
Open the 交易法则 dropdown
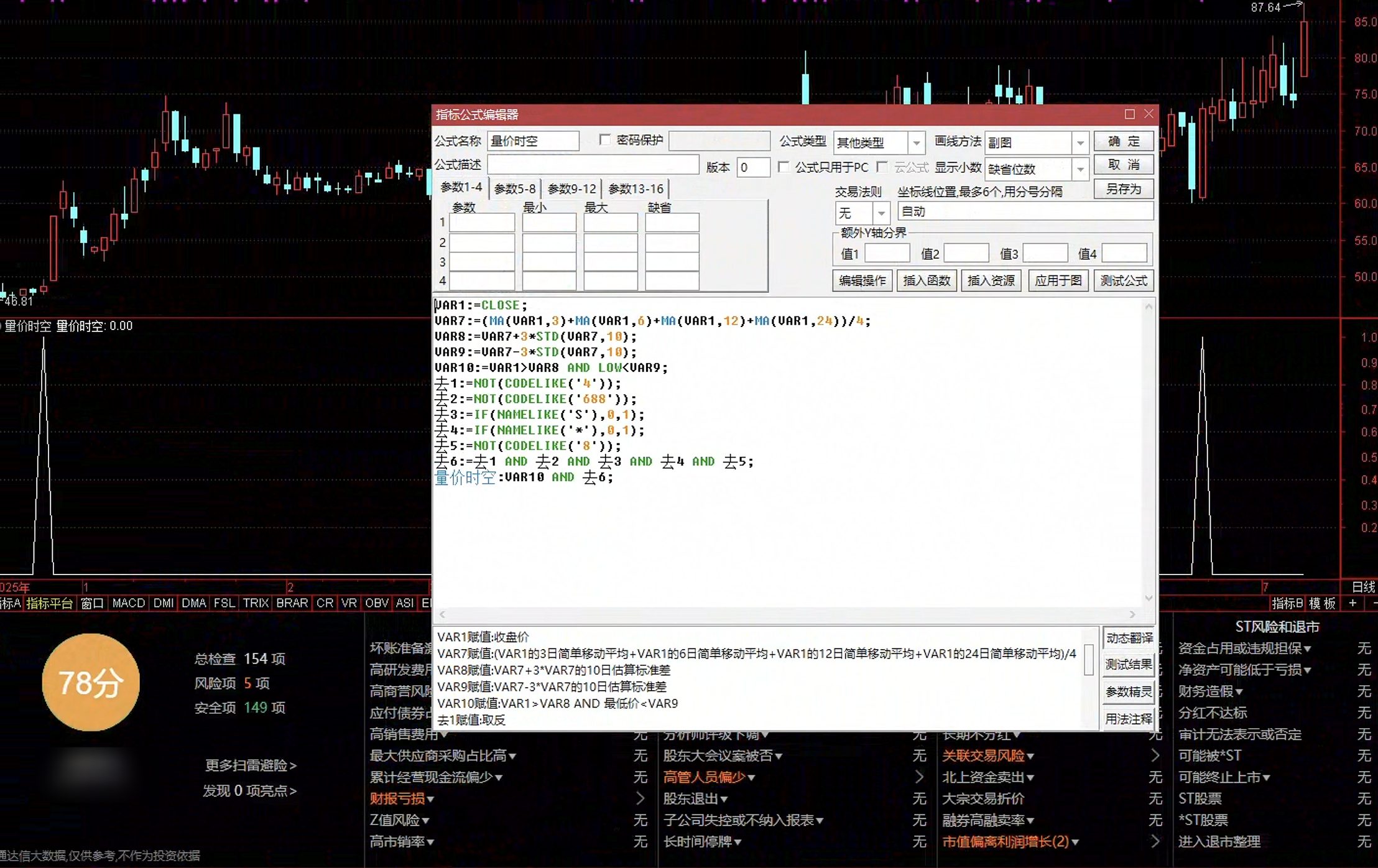[x=881, y=213]
